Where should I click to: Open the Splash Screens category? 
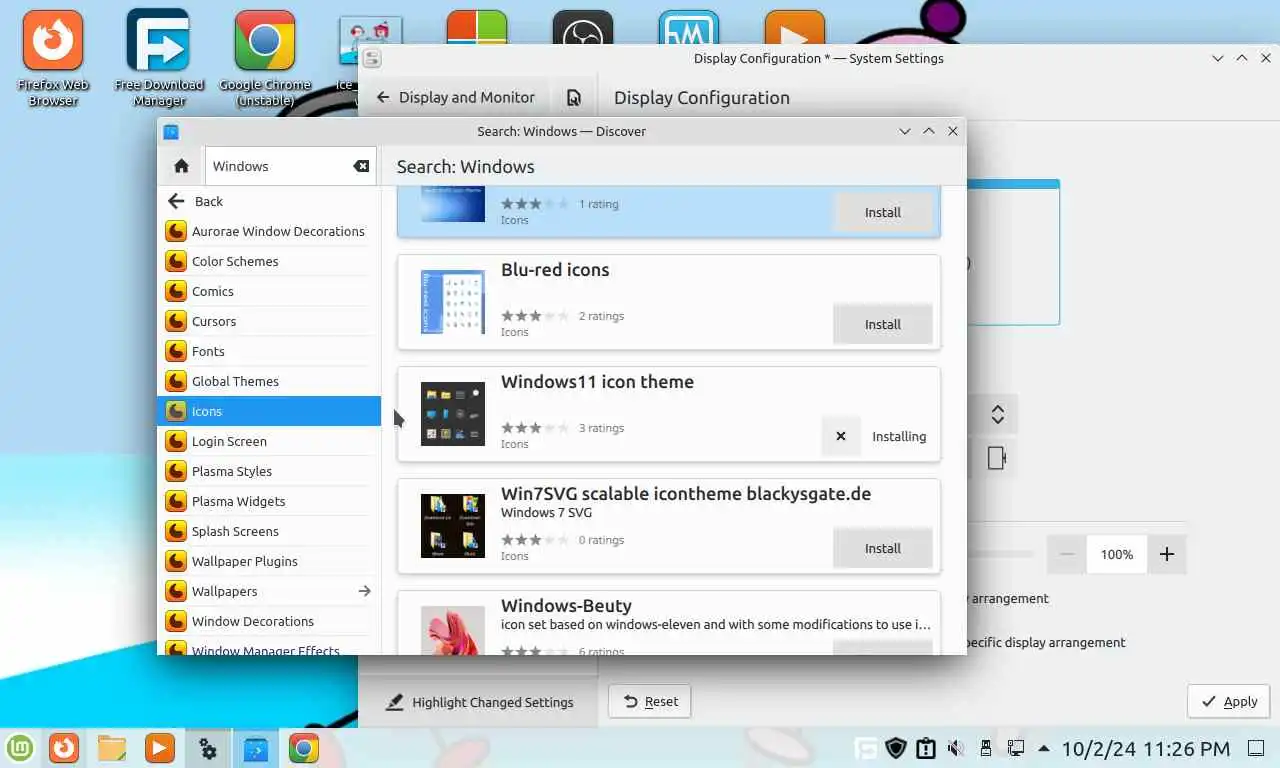click(269, 531)
